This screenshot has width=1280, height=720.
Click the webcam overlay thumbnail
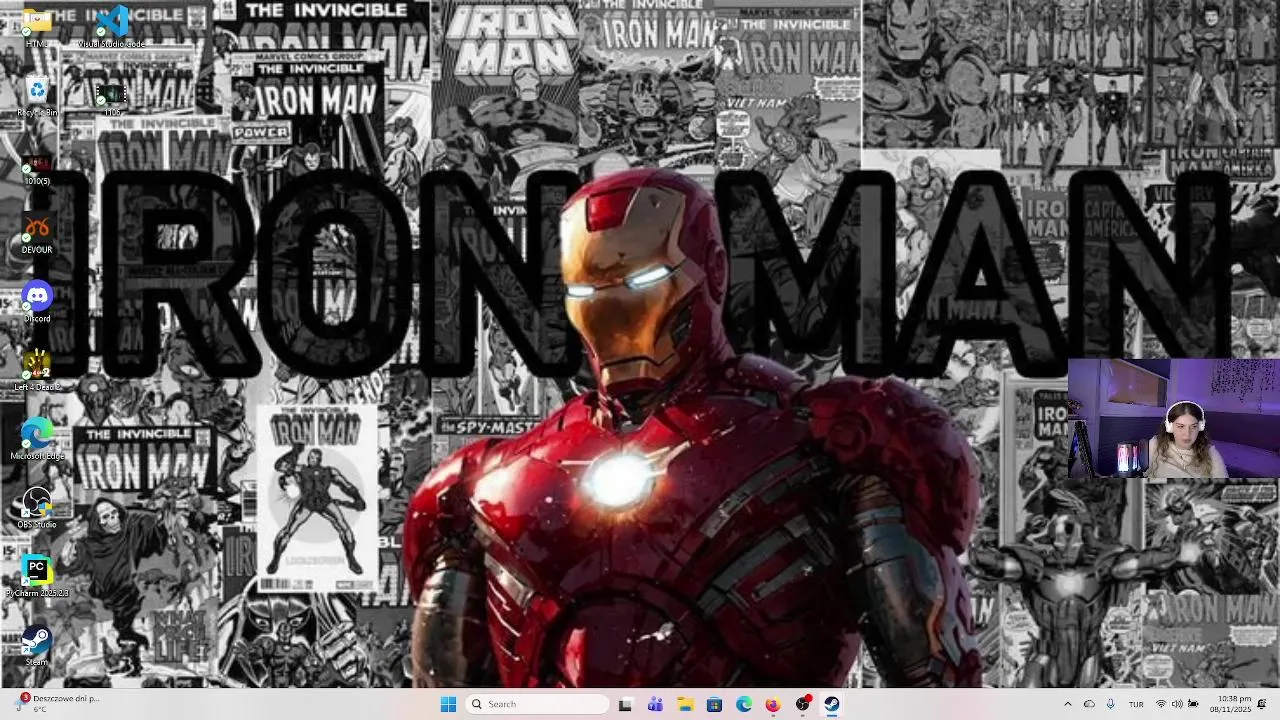click(x=1173, y=418)
